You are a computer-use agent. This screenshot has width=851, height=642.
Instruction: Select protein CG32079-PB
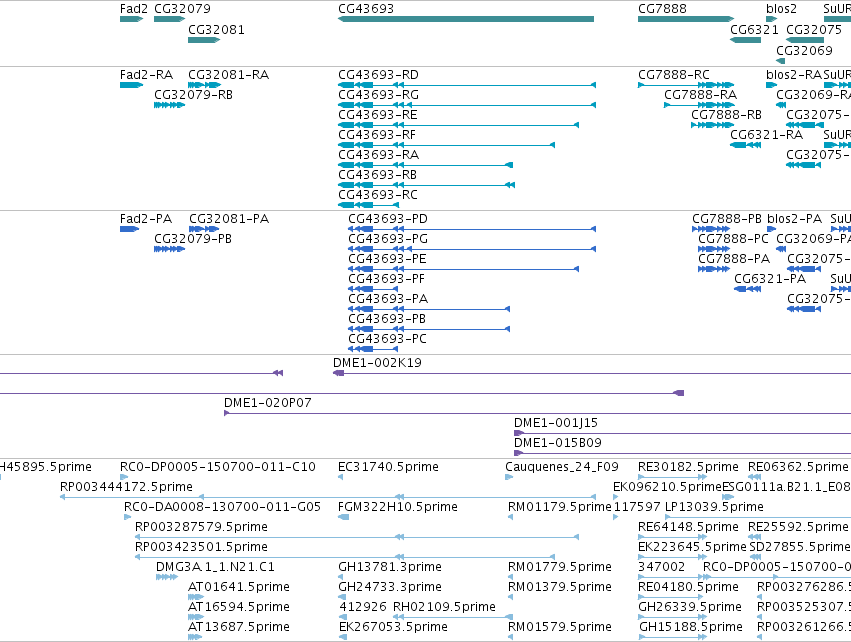(169, 249)
